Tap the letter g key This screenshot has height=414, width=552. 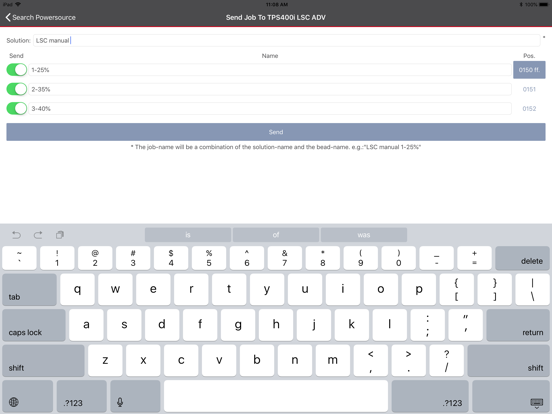pyautogui.click(x=238, y=325)
